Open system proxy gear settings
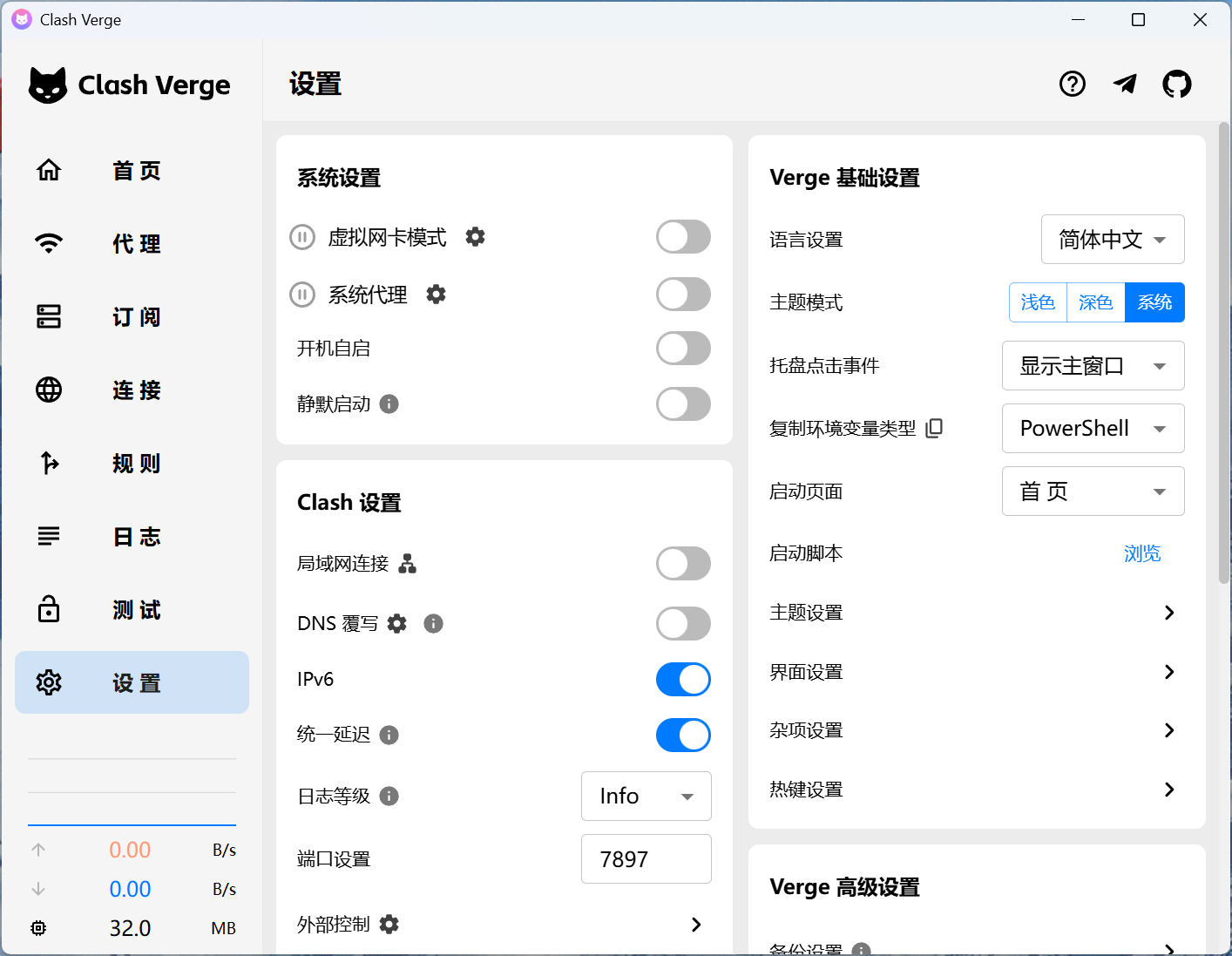 [436, 295]
